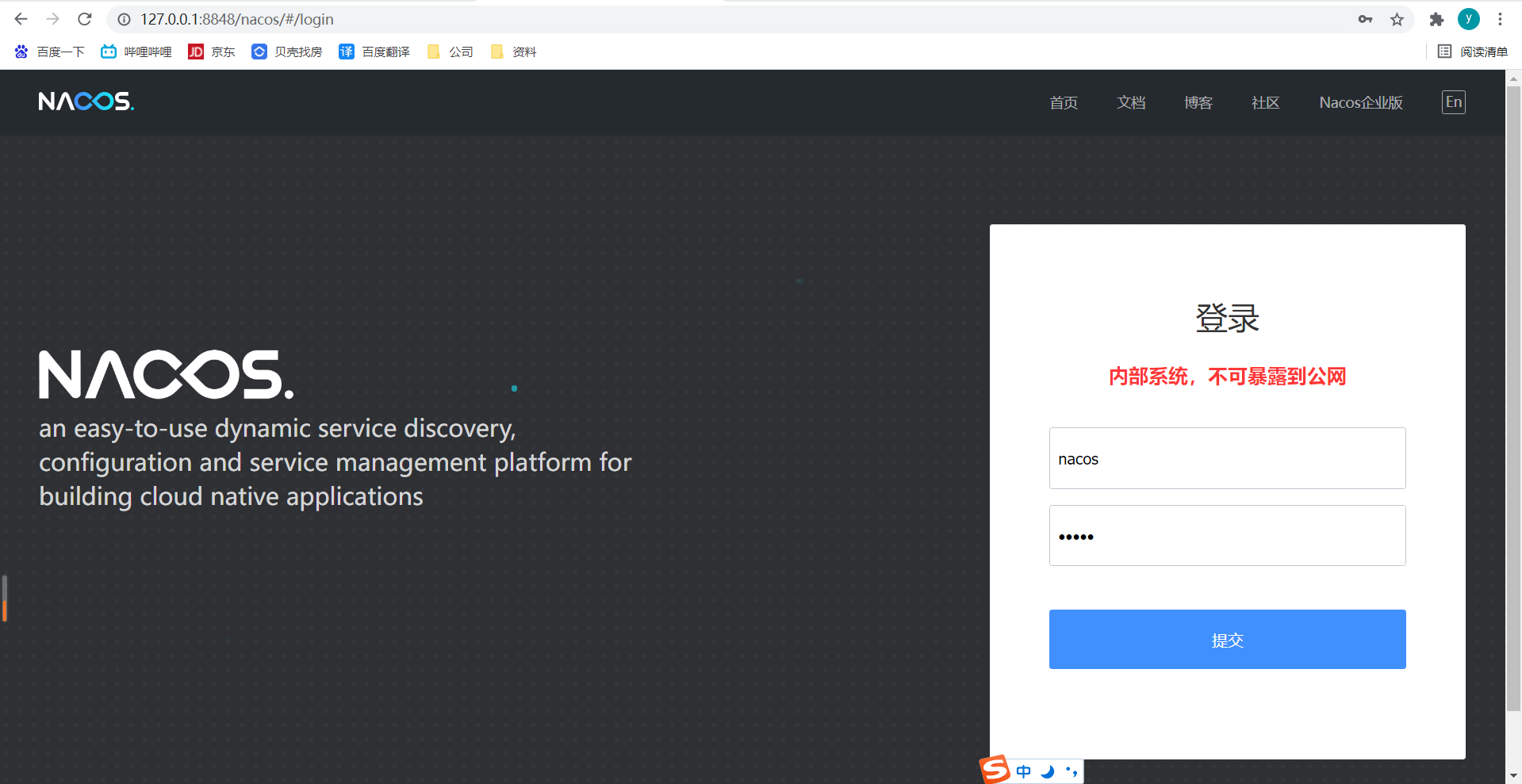Click the red 内部系统，不可暴露到公网 warning

(x=1228, y=377)
